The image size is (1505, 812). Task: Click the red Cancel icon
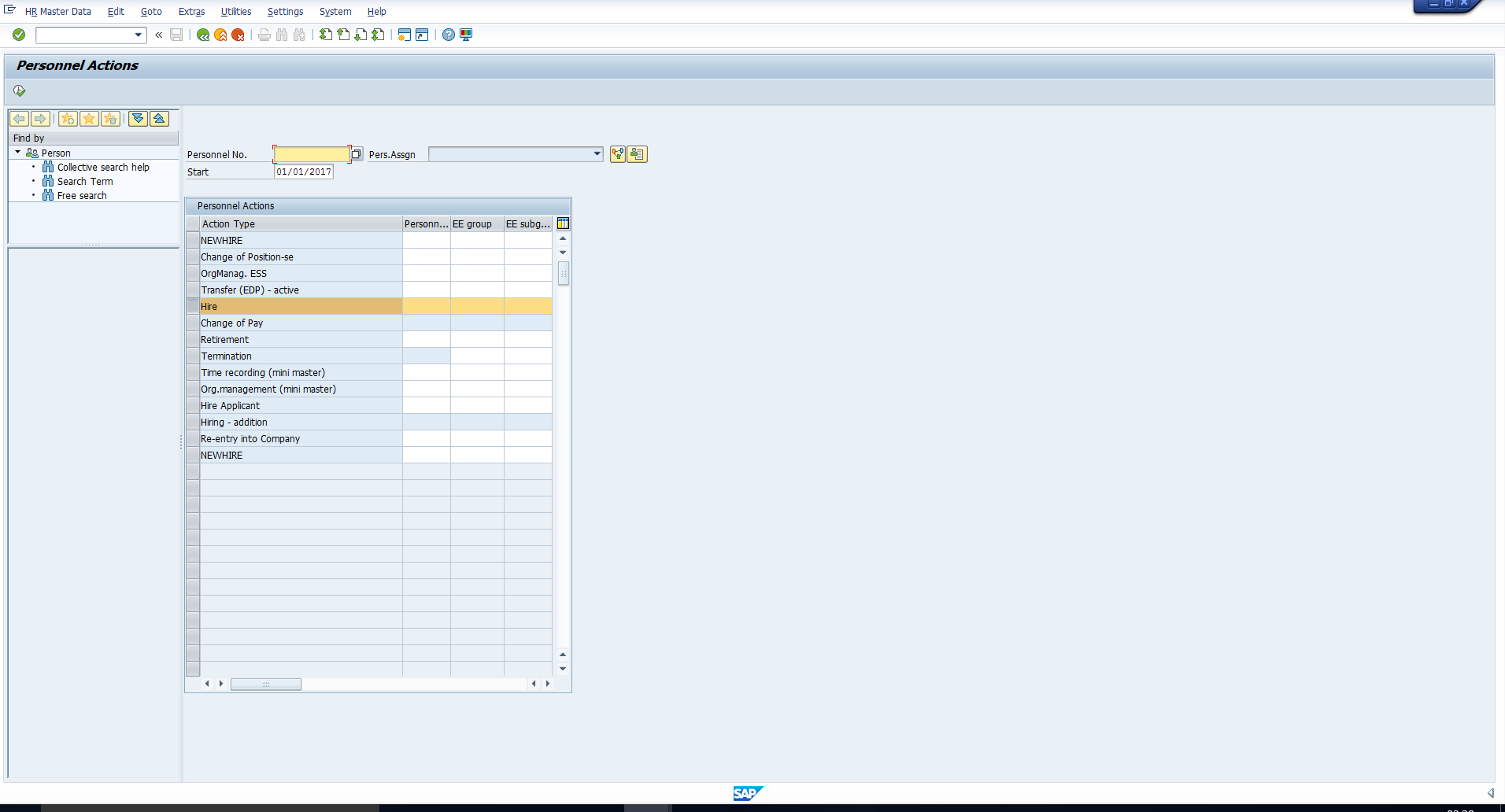(238, 35)
